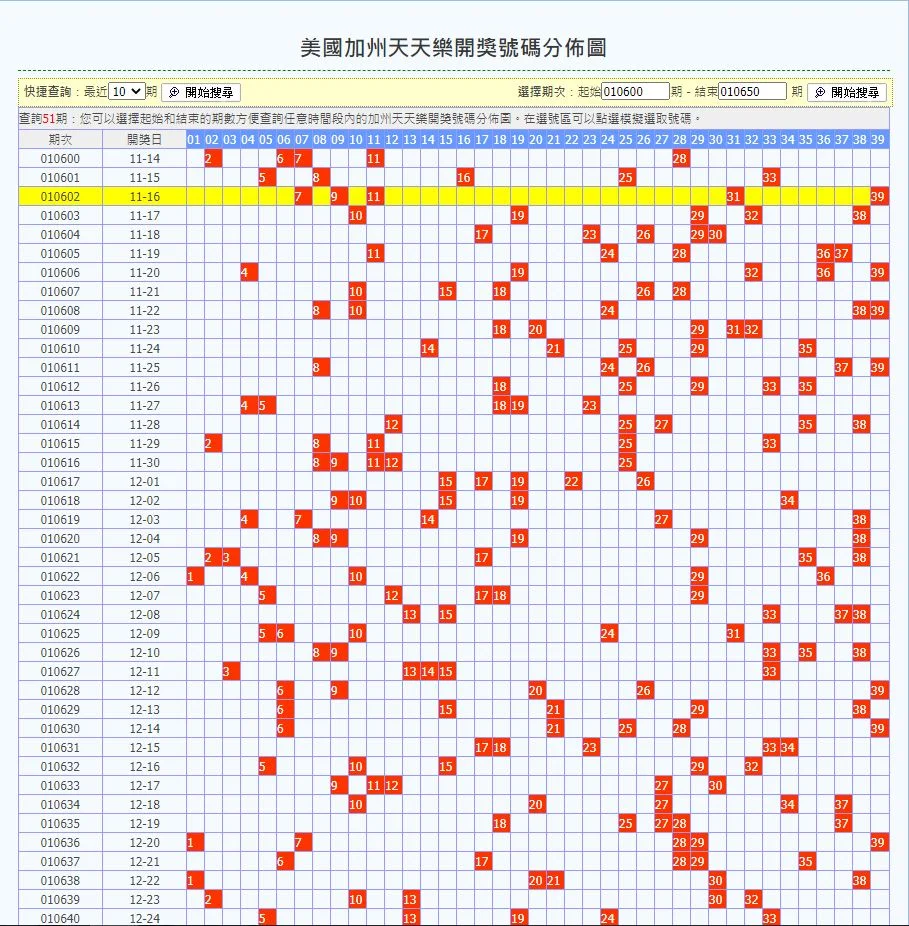Click the page title 美國加州天天樂開獎號碼分佈圖
This screenshot has height=926, width=909.
454,48
